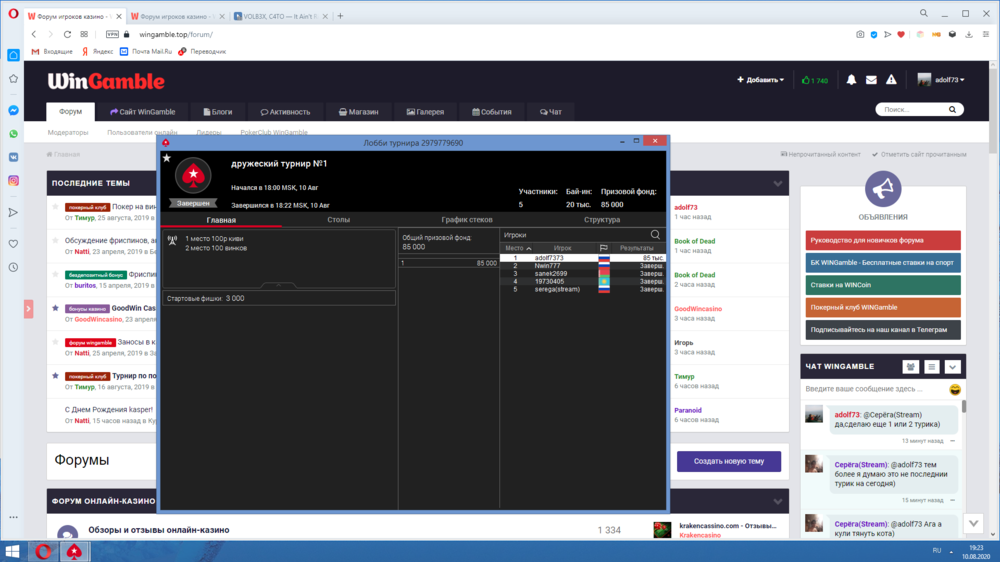The image size is (1000, 562).
Task: Click the chat users list icon
Action: 911,367
